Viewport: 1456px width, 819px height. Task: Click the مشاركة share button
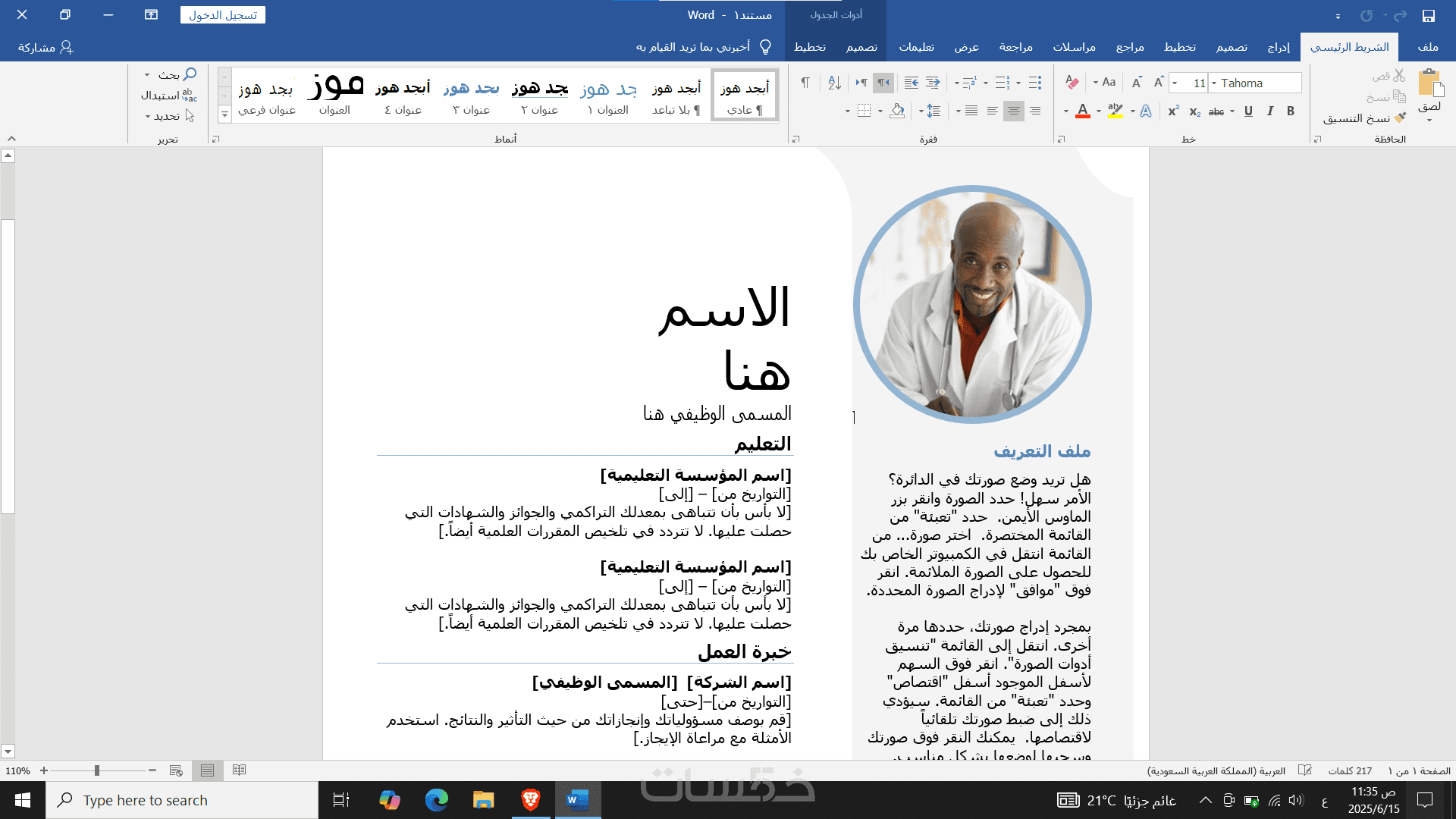[45, 47]
